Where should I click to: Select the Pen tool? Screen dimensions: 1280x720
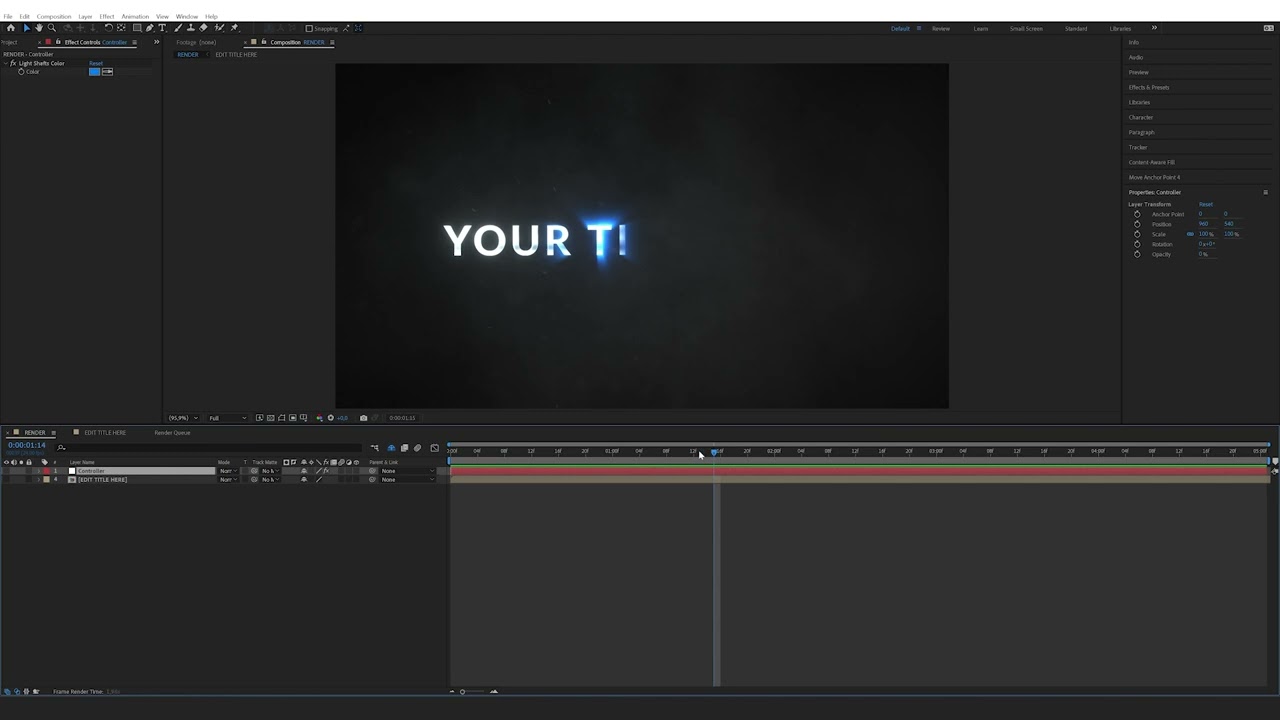click(150, 28)
